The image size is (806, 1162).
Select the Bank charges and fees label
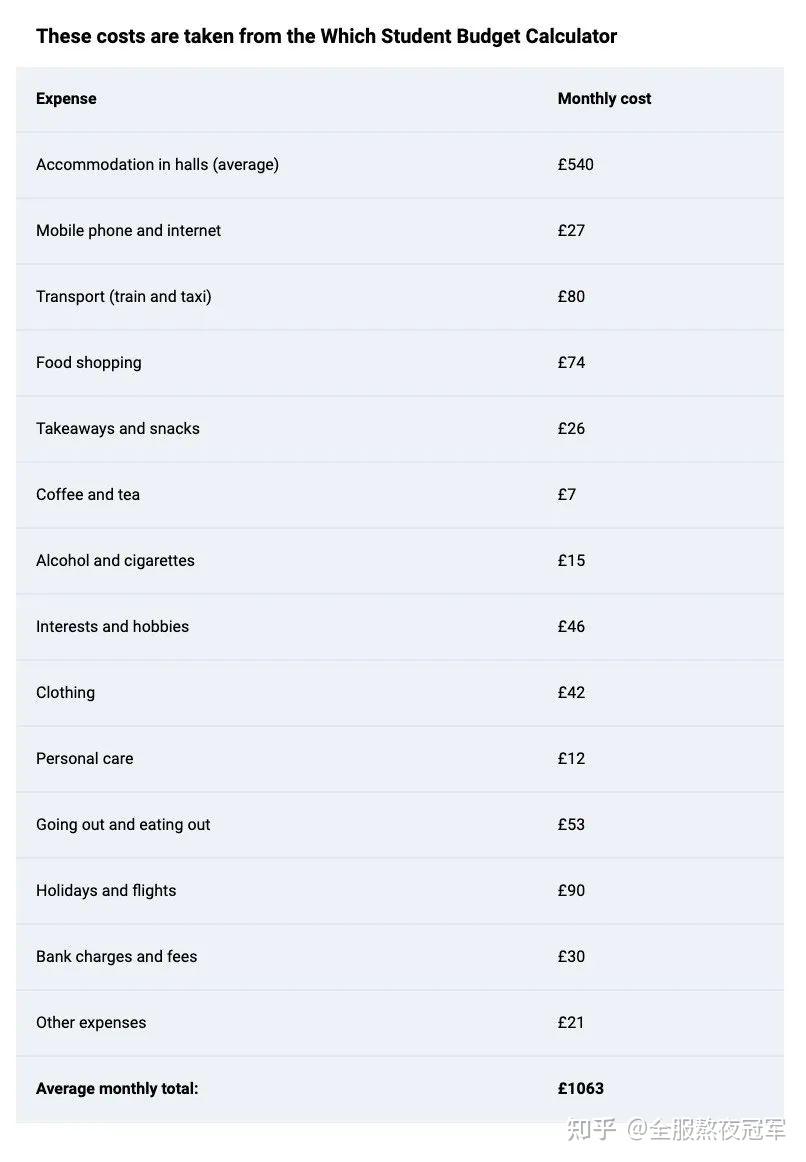pos(116,956)
